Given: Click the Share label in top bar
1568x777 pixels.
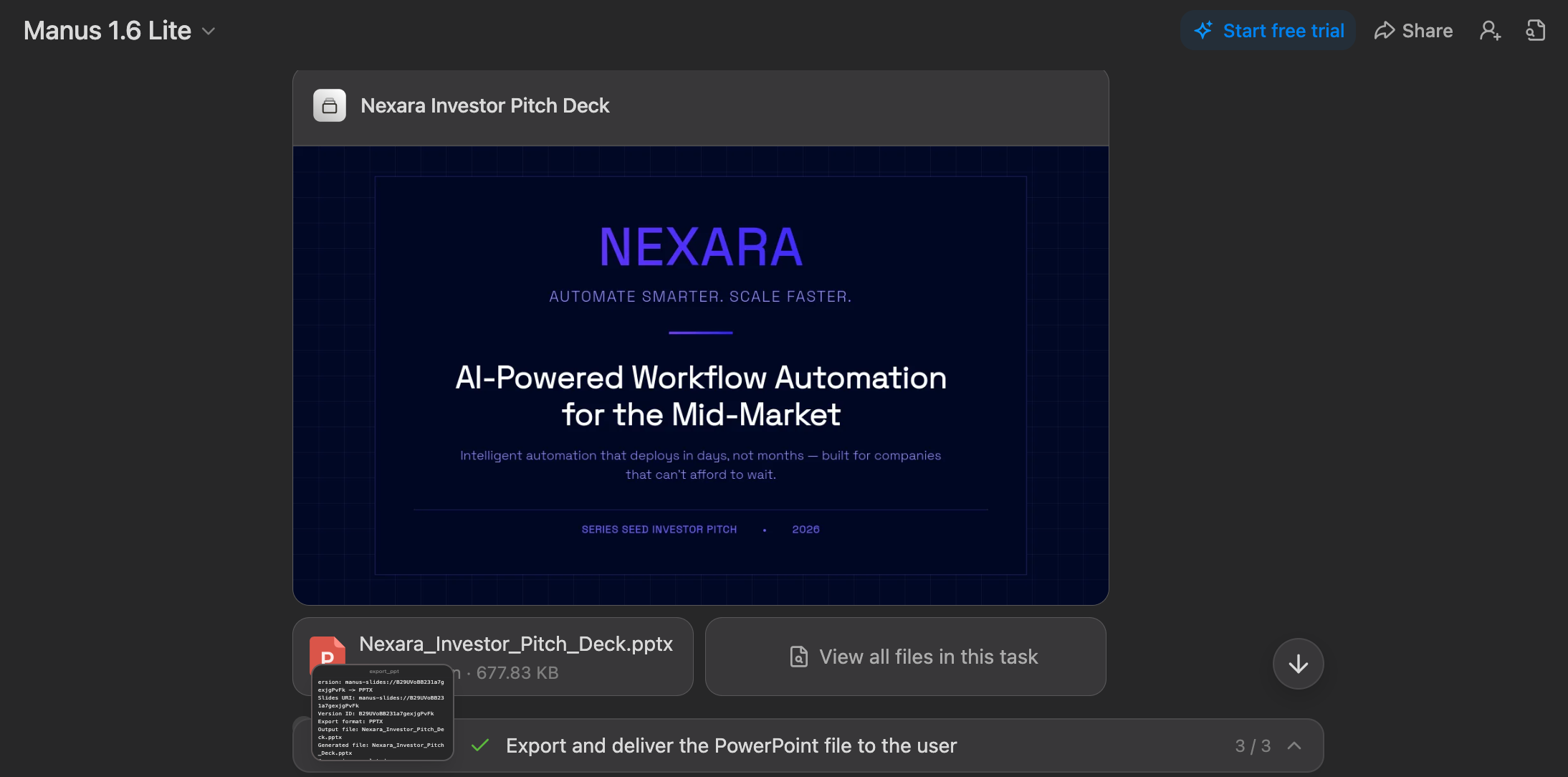Looking at the screenshot, I should click(x=1427, y=31).
